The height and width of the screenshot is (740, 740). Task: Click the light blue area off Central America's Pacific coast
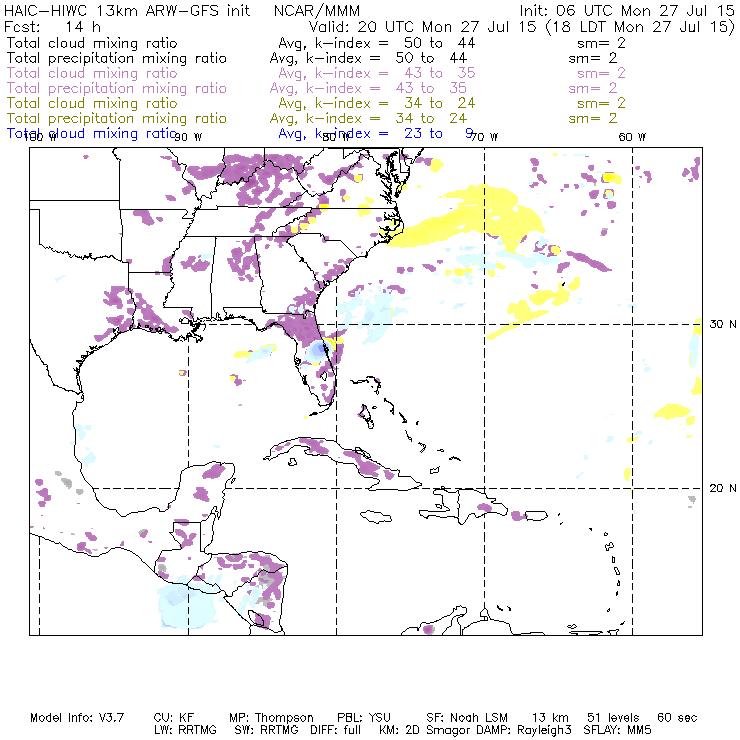click(x=186, y=604)
